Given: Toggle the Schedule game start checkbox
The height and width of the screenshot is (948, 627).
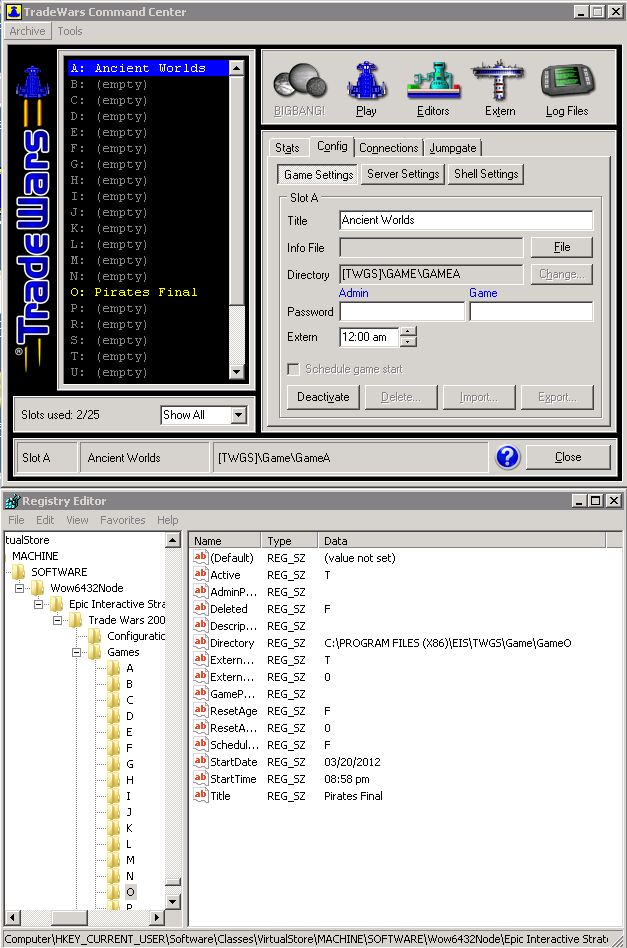Looking at the screenshot, I should [x=293, y=369].
